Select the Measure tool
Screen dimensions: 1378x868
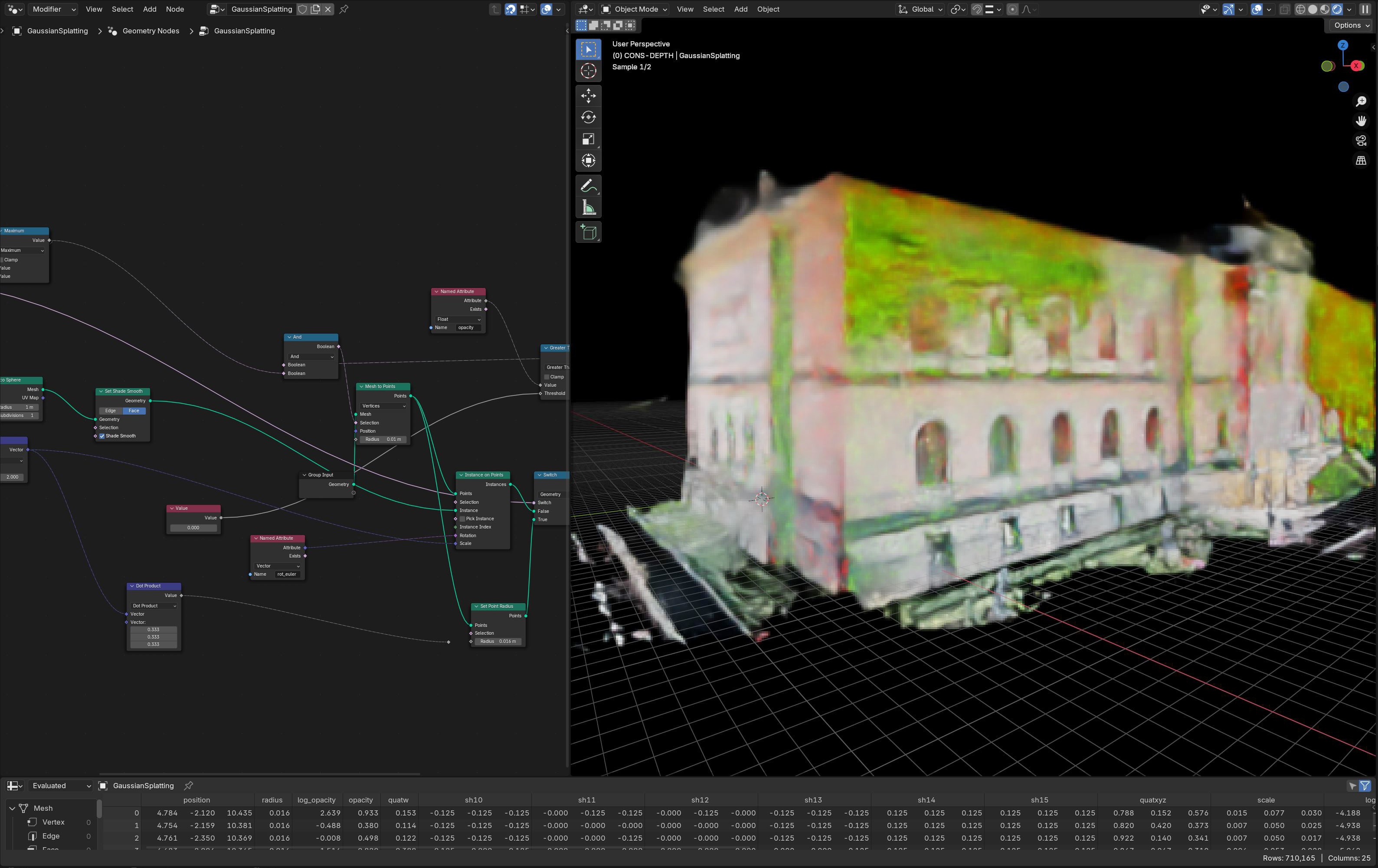click(x=588, y=208)
